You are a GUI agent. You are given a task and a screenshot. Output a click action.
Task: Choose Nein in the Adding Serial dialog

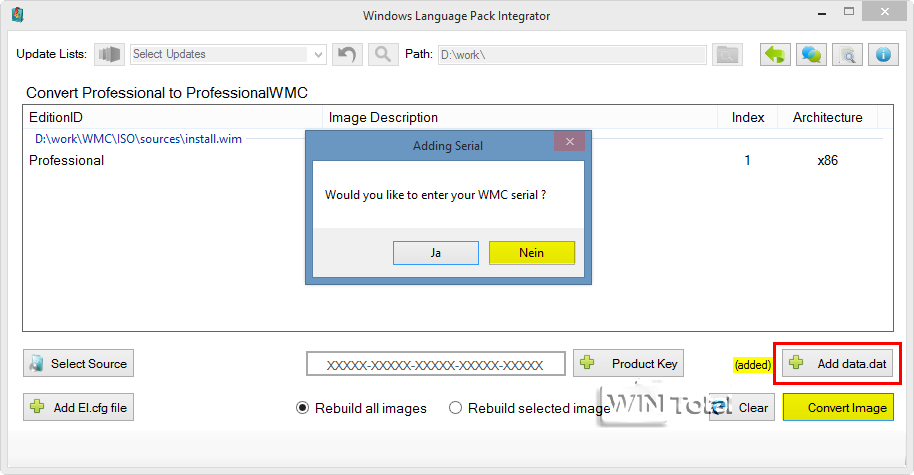pos(532,253)
